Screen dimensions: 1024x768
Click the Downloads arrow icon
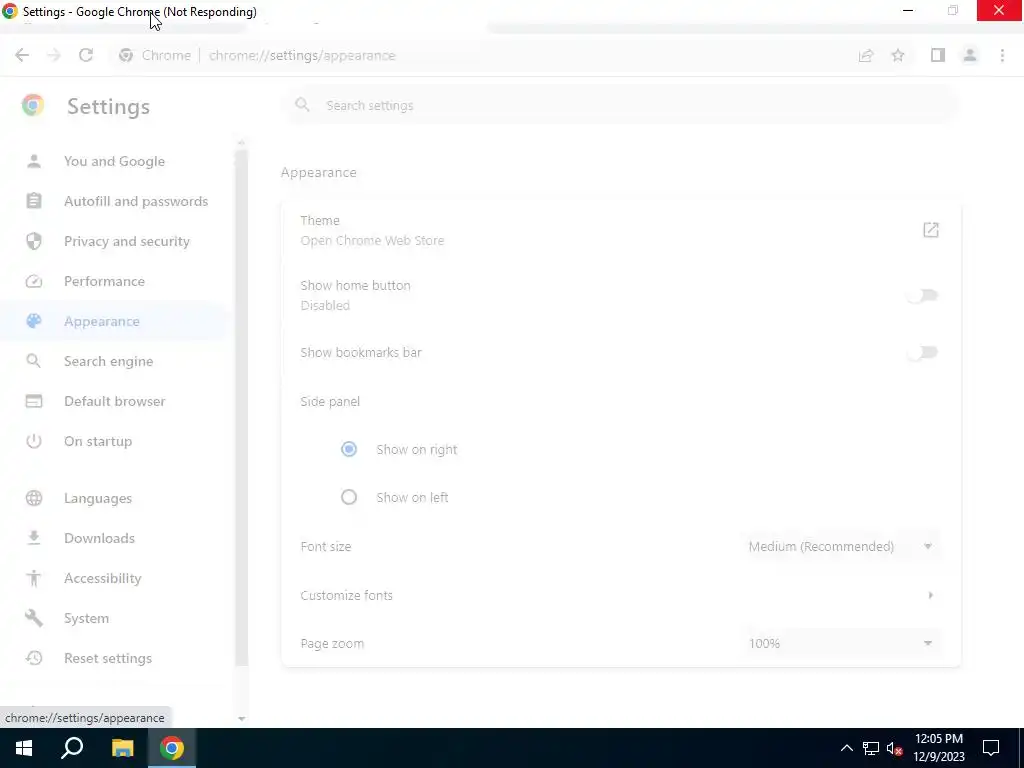pos(34,538)
